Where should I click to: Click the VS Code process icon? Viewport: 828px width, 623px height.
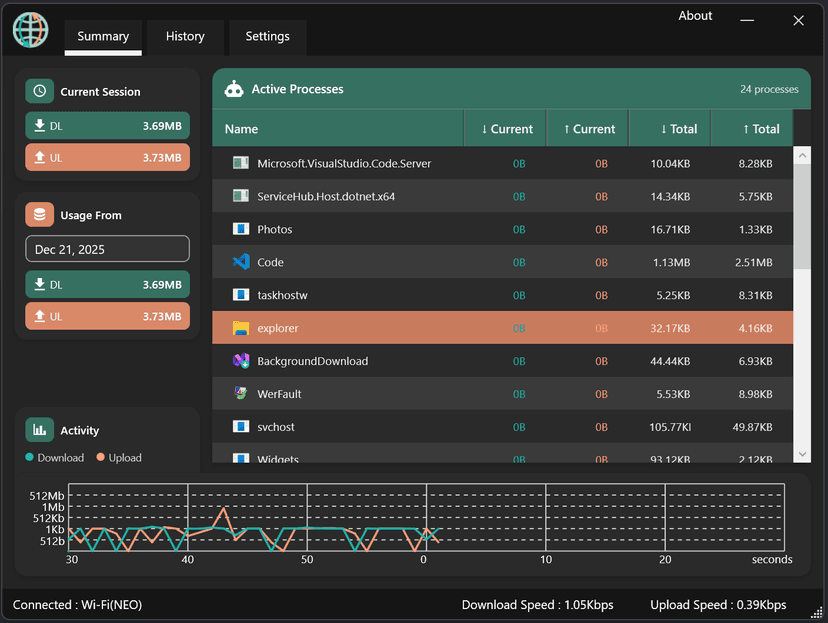[241, 262]
